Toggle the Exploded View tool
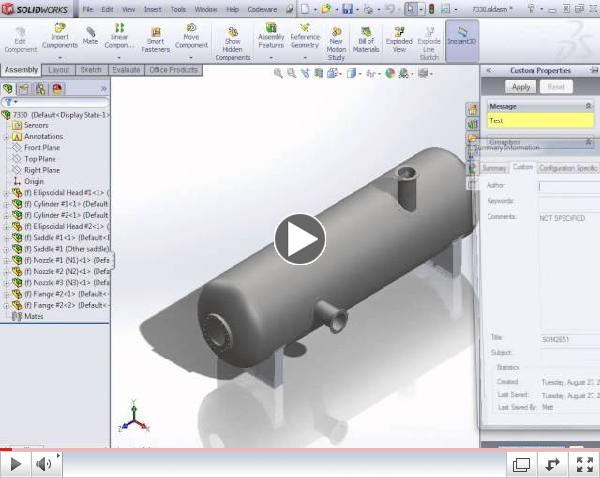Viewport: 600px width, 478px height. 399,41
